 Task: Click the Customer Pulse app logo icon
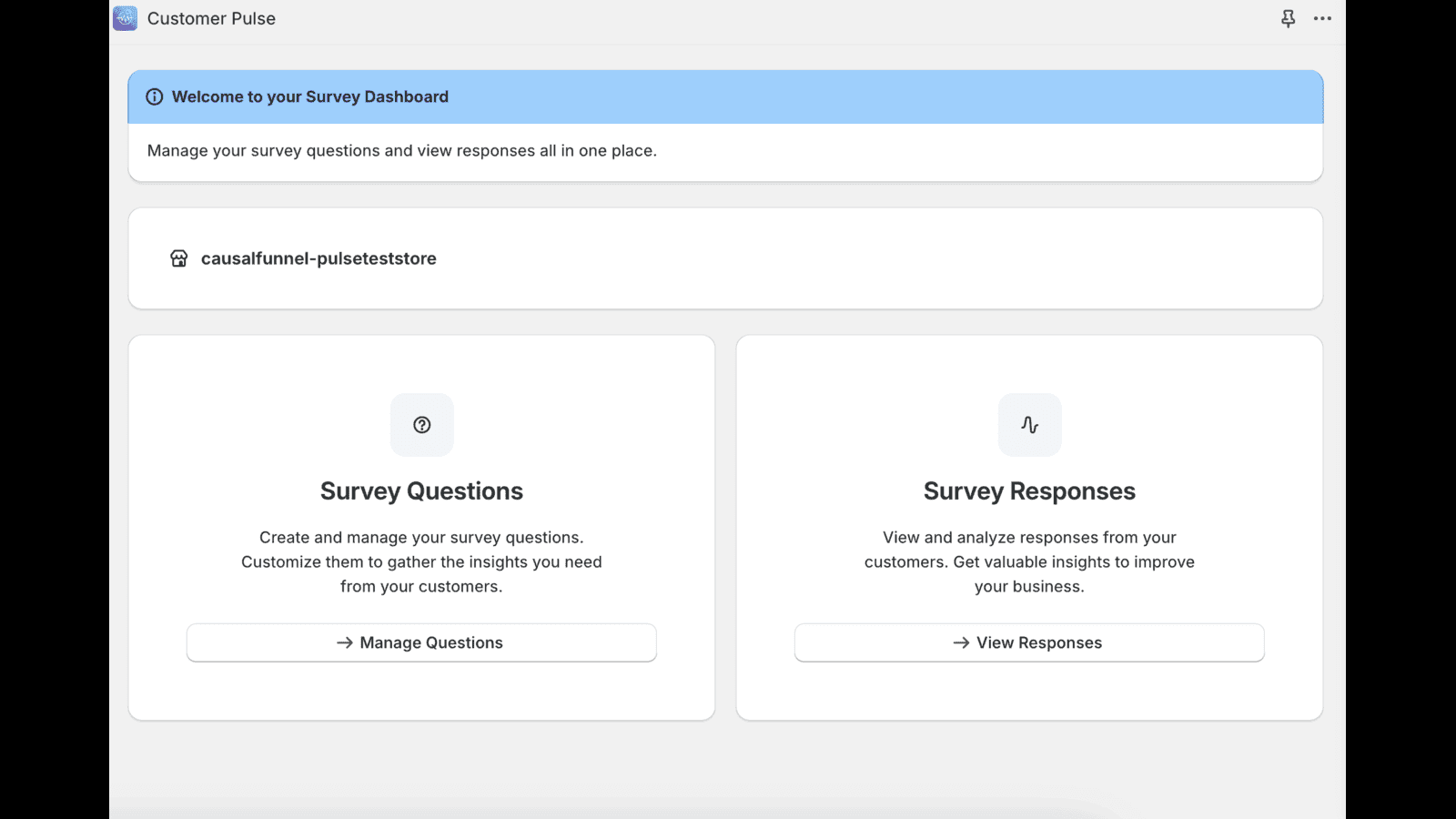pyautogui.click(x=125, y=18)
